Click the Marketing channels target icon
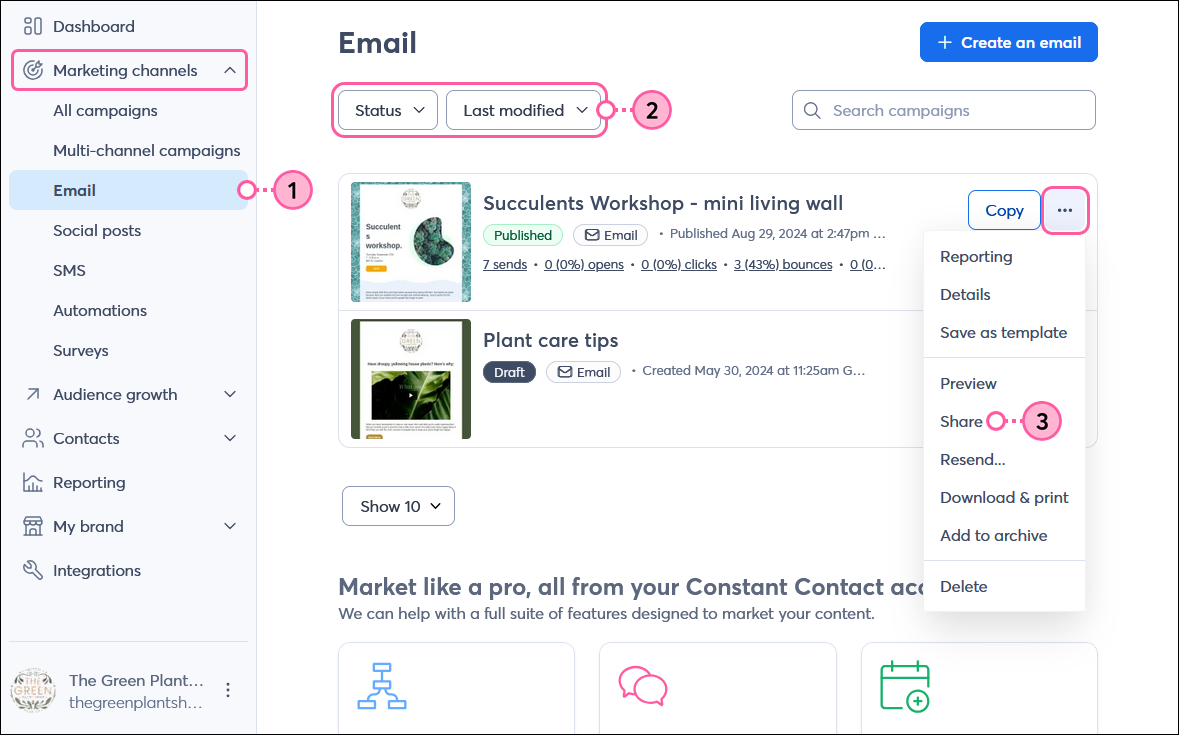 [32, 70]
